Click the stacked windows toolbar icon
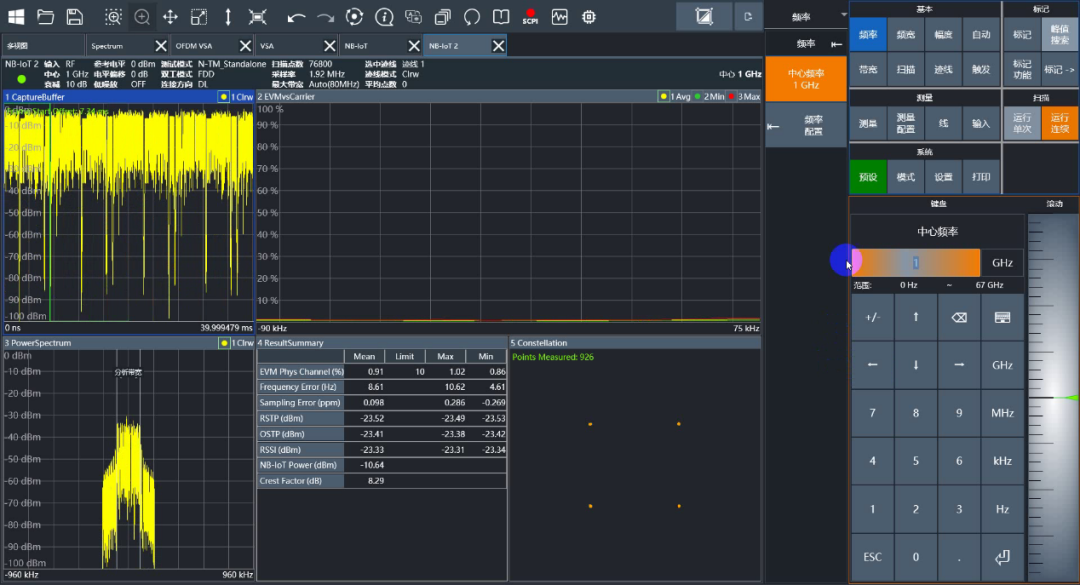This screenshot has height=585, width=1080. tap(442, 17)
